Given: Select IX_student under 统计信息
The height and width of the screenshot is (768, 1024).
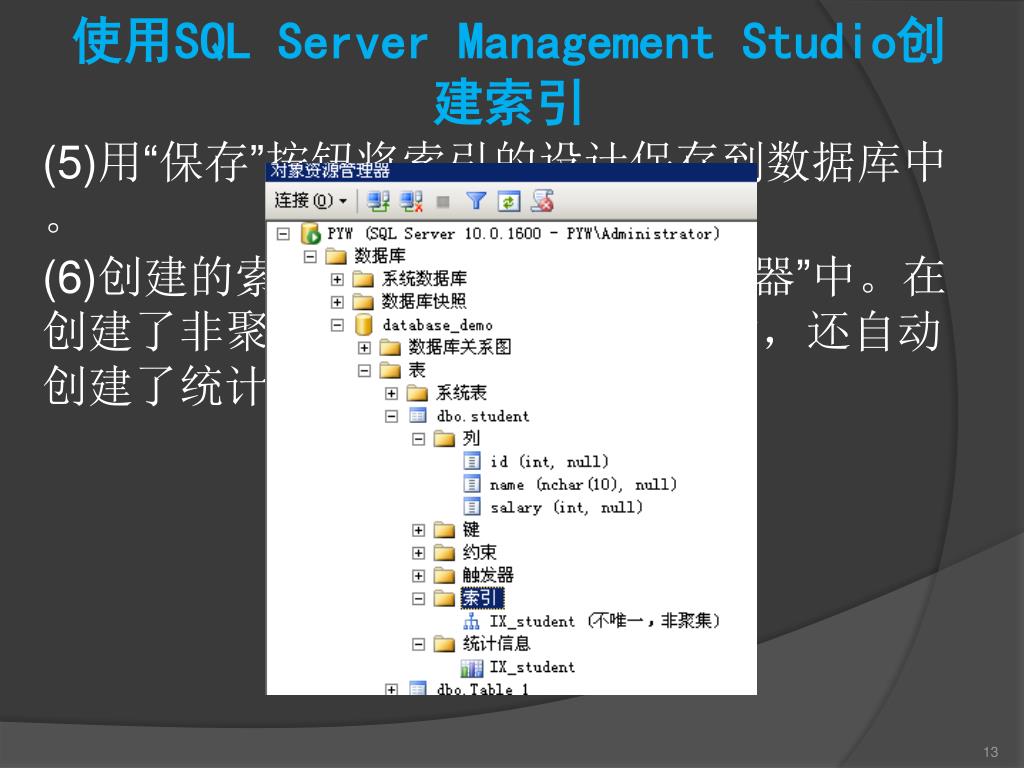Looking at the screenshot, I should tap(532, 667).
